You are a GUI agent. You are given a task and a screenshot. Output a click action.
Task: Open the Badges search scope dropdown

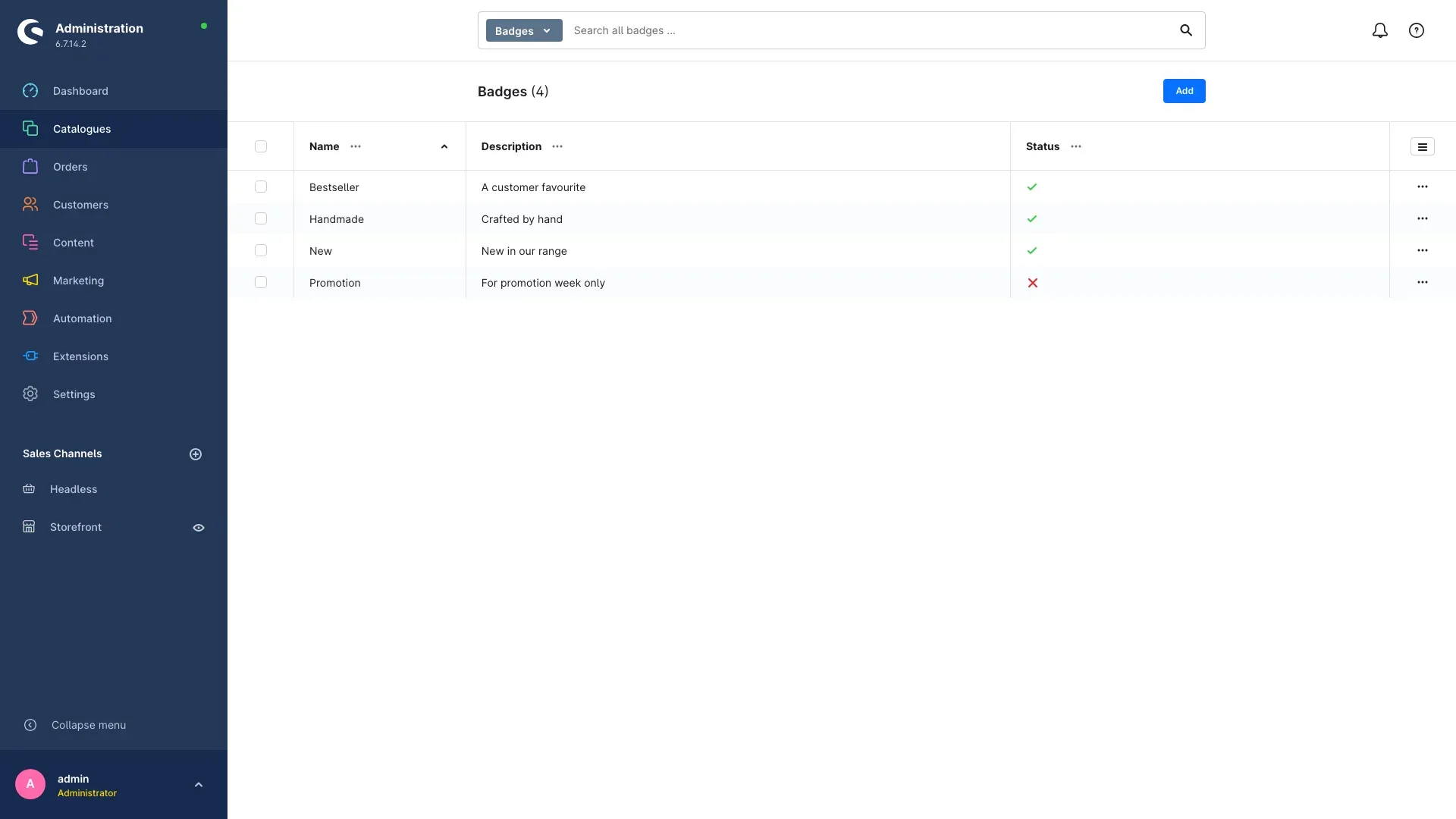(x=524, y=30)
